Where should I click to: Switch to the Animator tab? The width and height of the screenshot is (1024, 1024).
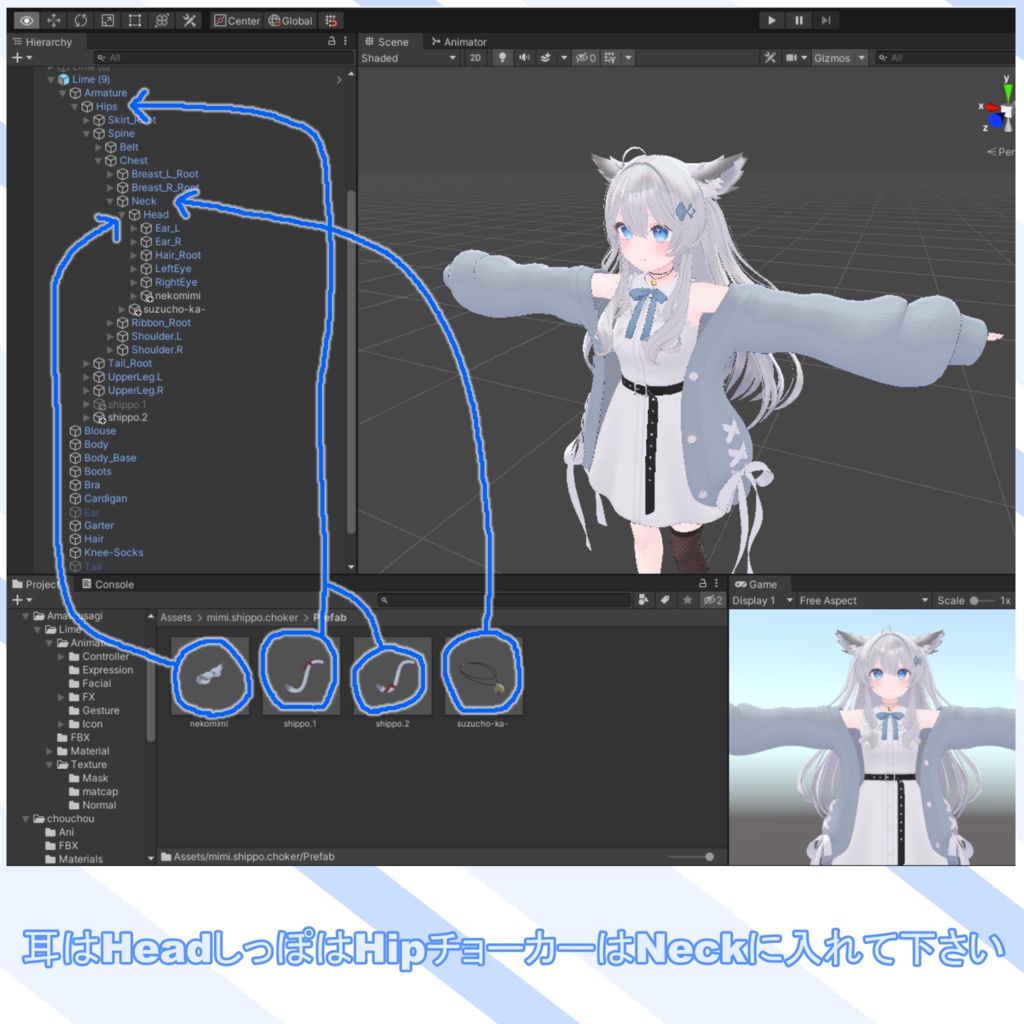click(460, 42)
